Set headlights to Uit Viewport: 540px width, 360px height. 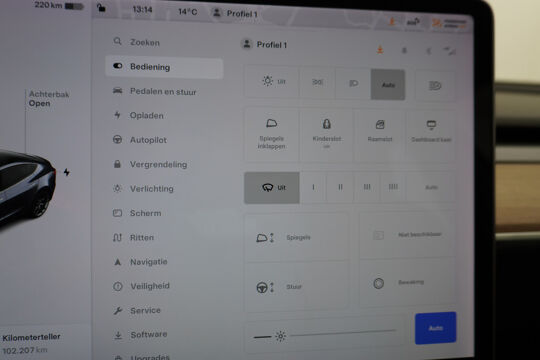click(x=272, y=82)
